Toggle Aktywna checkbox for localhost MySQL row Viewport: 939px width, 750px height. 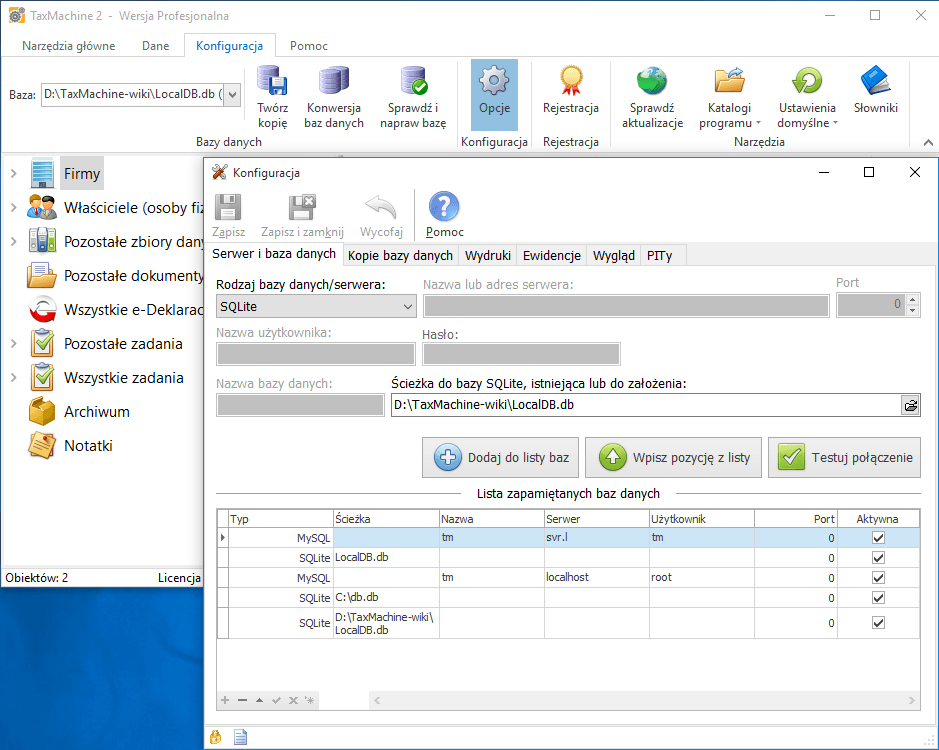point(878,578)
